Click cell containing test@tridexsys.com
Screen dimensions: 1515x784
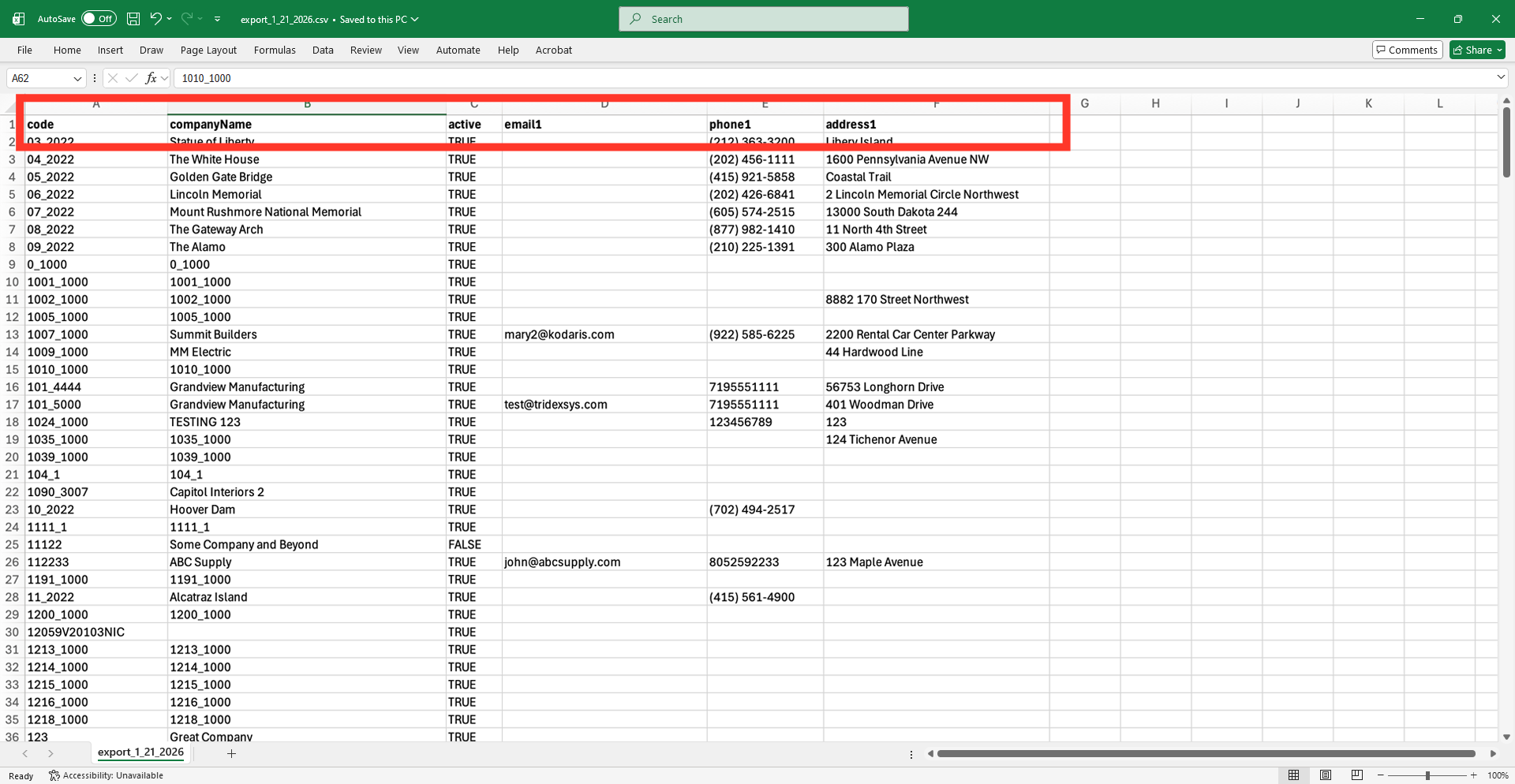604,405
